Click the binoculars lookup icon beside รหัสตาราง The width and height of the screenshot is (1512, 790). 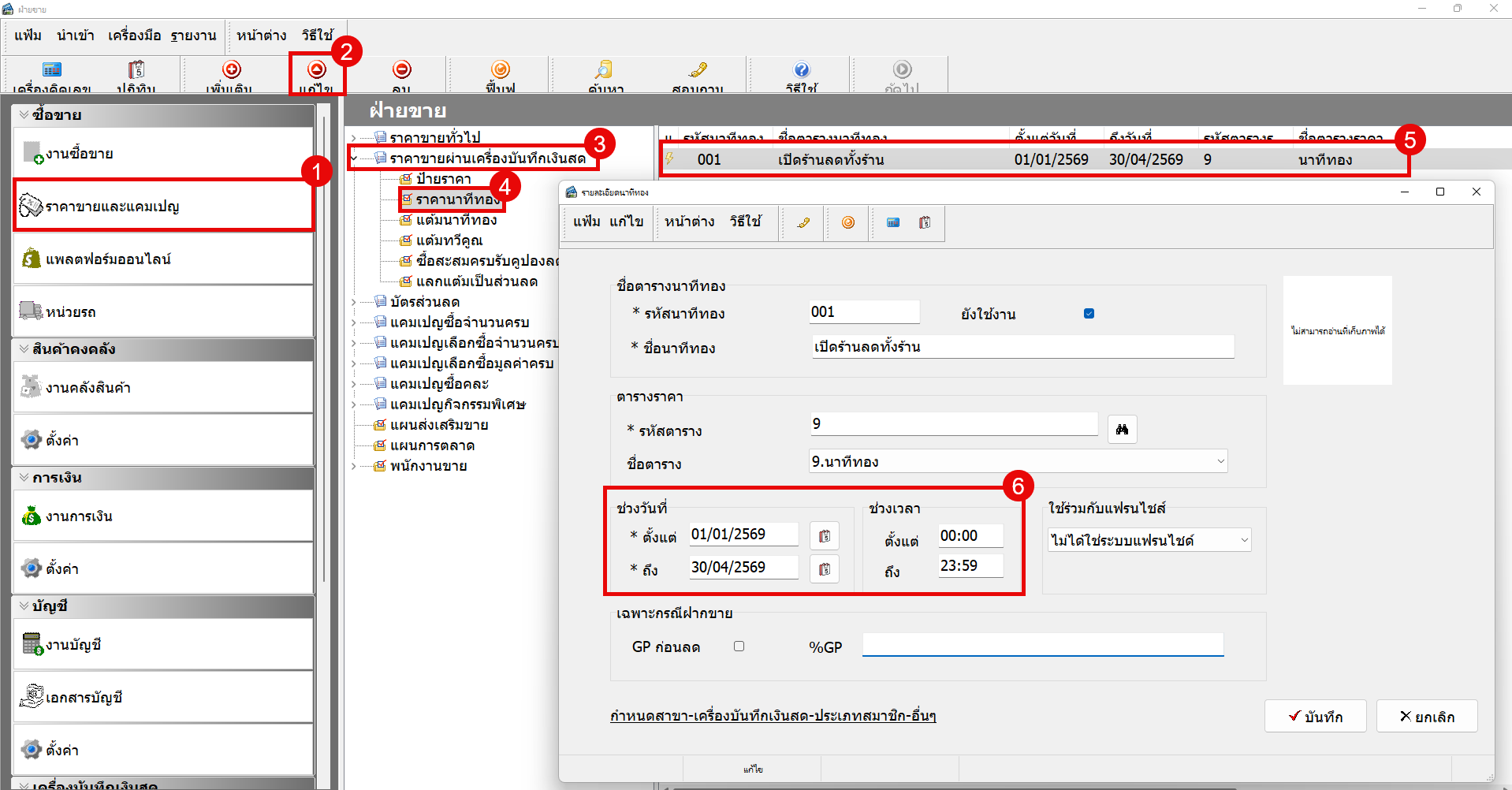click(1123, 429)
